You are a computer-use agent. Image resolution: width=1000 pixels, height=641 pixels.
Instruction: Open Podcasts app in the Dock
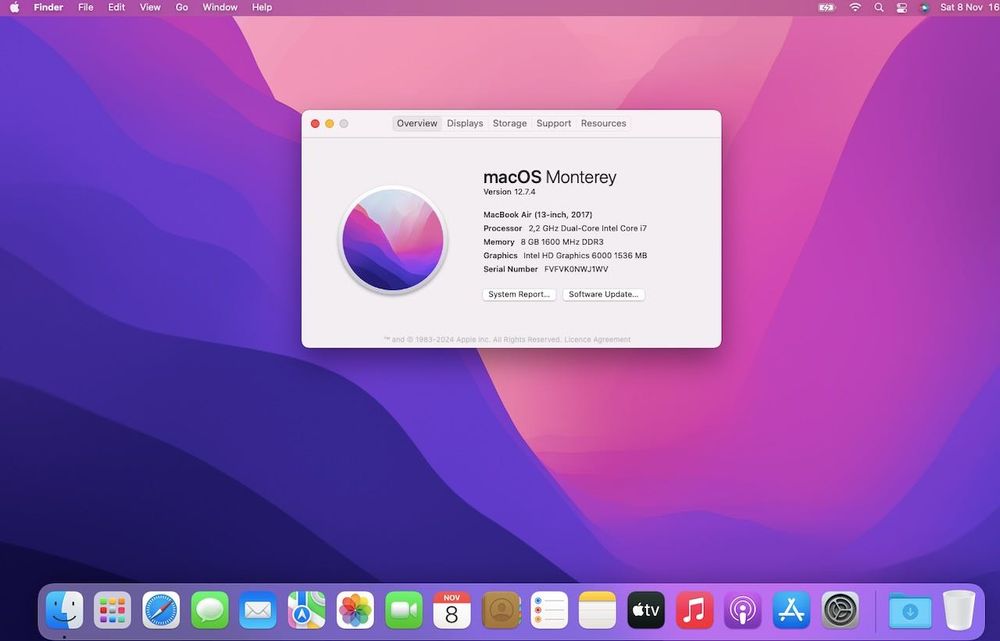click(x=743, y=610)
